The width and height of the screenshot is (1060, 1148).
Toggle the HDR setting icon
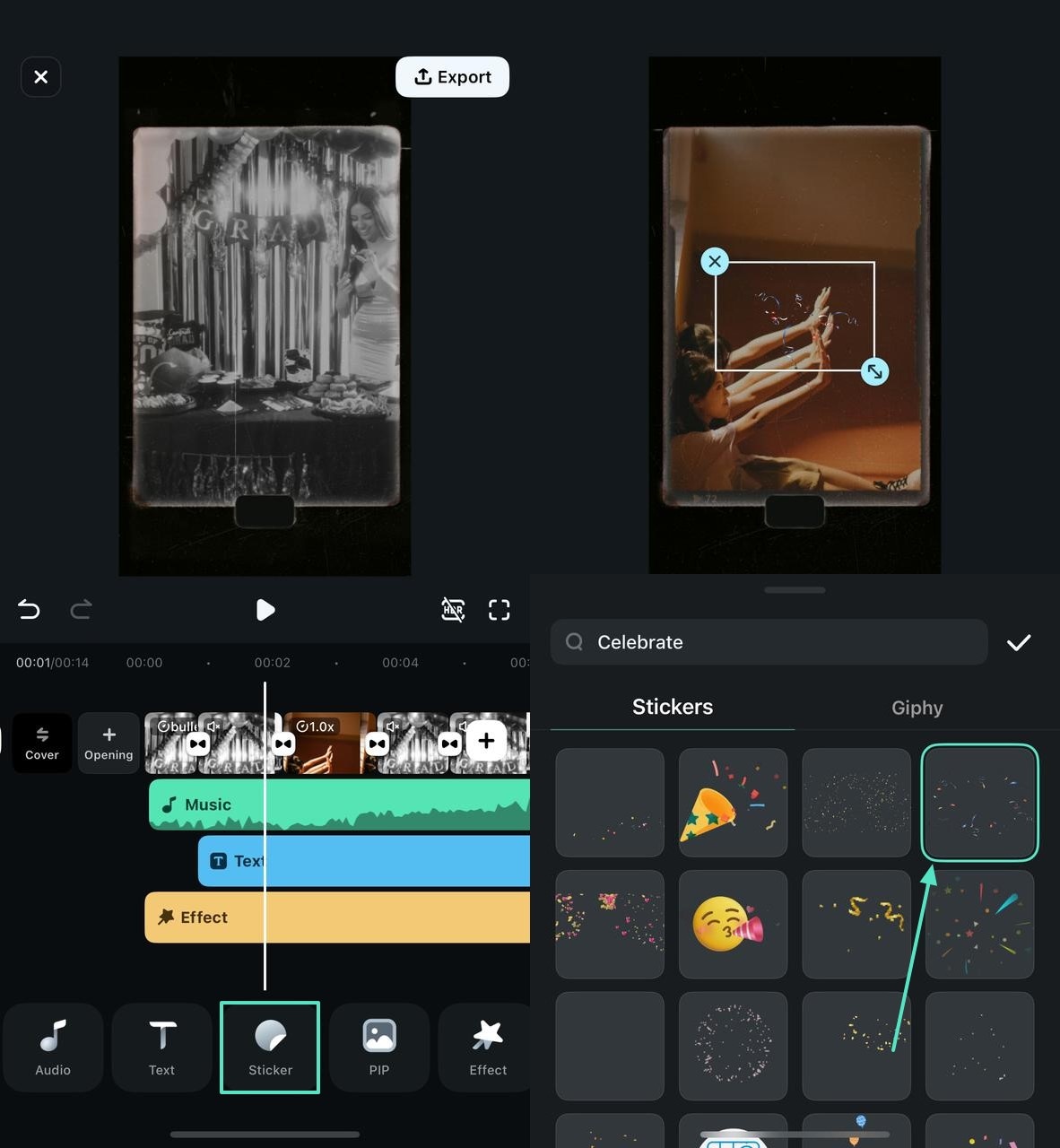453,610
